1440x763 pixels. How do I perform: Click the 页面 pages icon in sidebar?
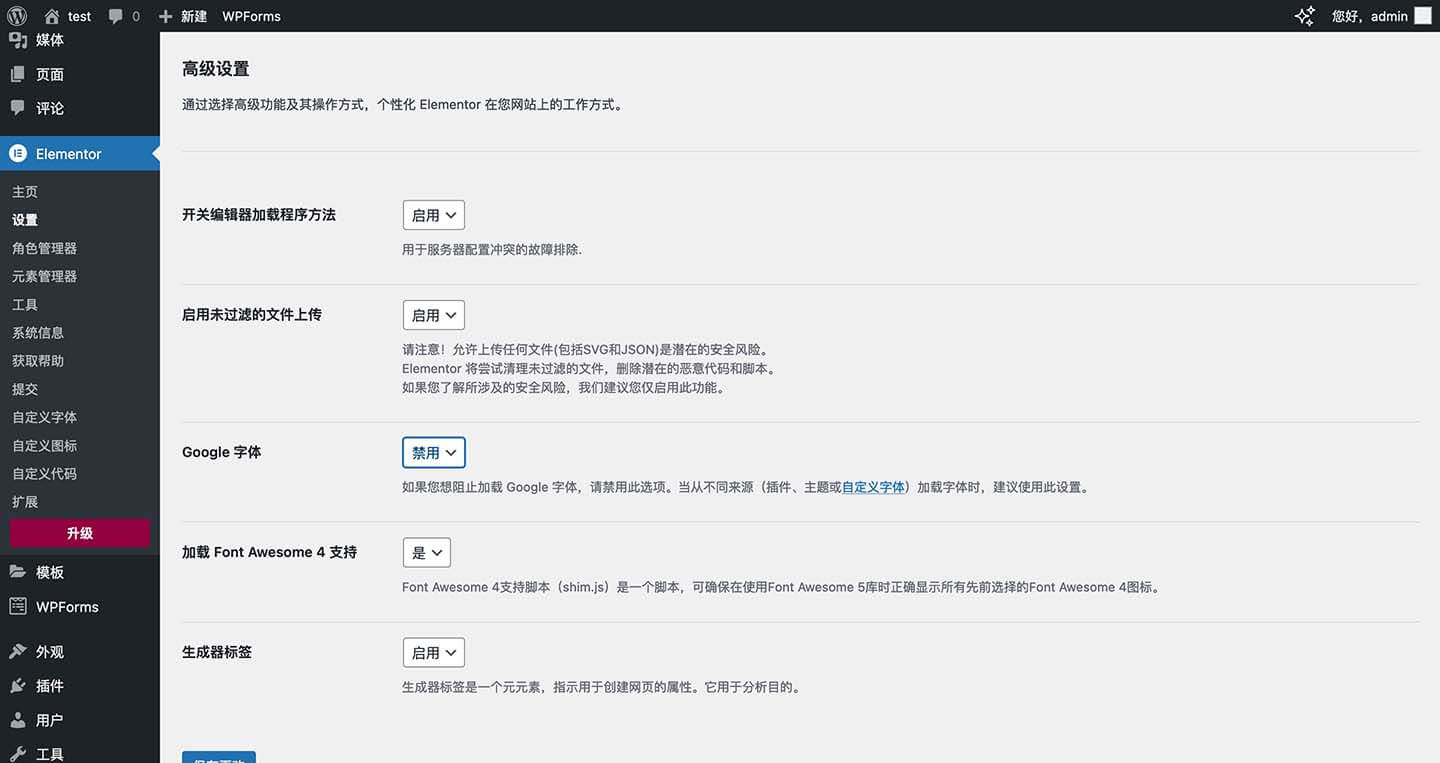17,74
